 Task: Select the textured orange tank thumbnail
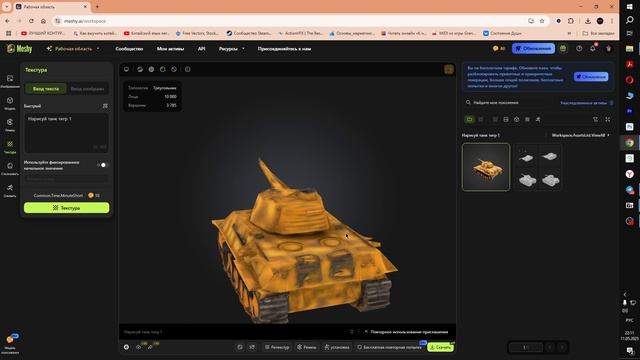click(x=486, y=167)
